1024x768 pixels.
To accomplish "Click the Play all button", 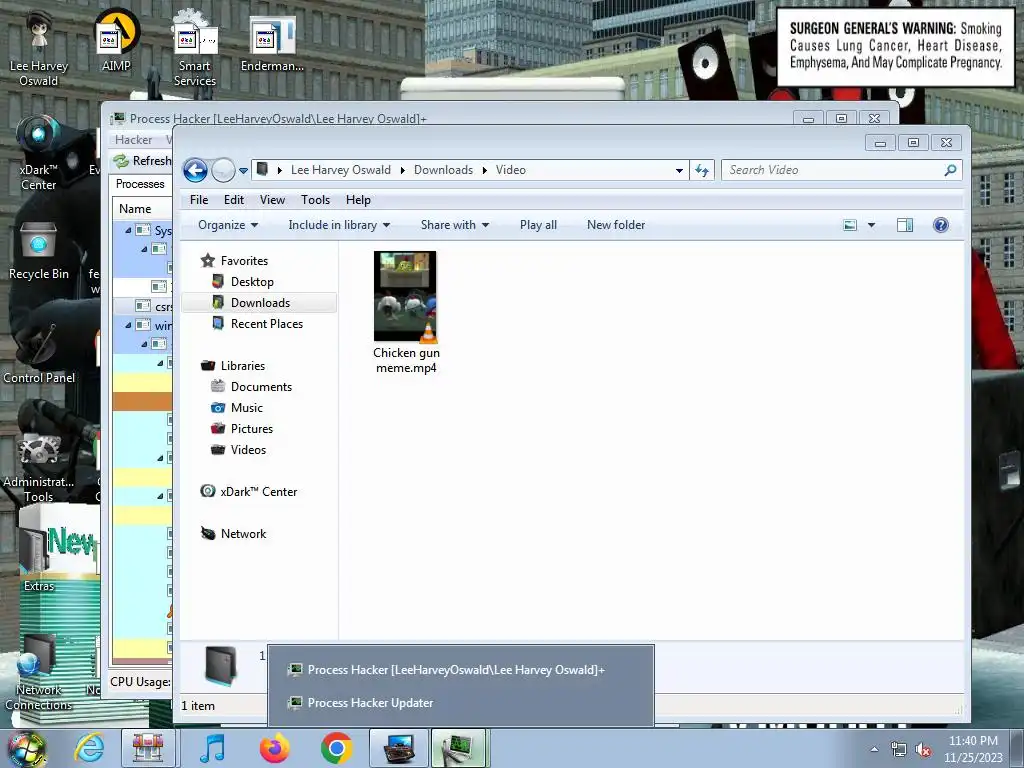I will coord(538,225).
